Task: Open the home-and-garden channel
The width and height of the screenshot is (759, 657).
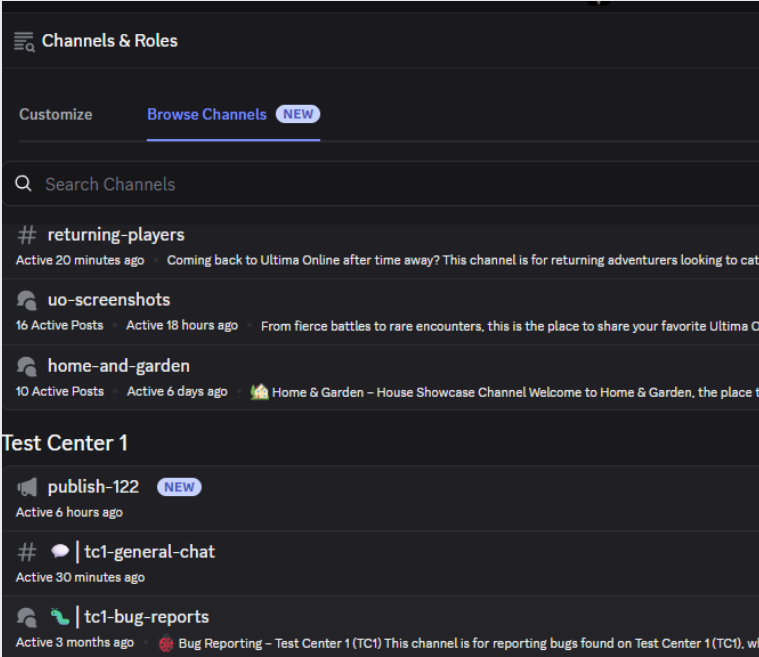Action: tap(118, 366)
